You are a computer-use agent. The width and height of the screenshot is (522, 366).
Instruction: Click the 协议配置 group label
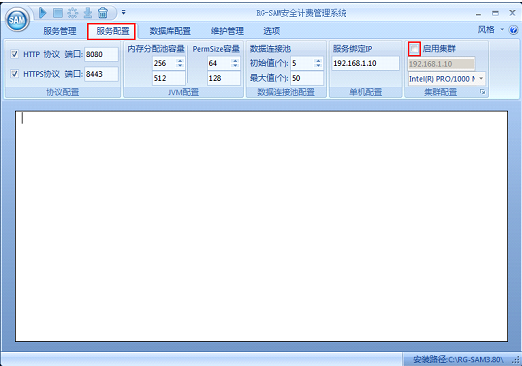[62, 92]
